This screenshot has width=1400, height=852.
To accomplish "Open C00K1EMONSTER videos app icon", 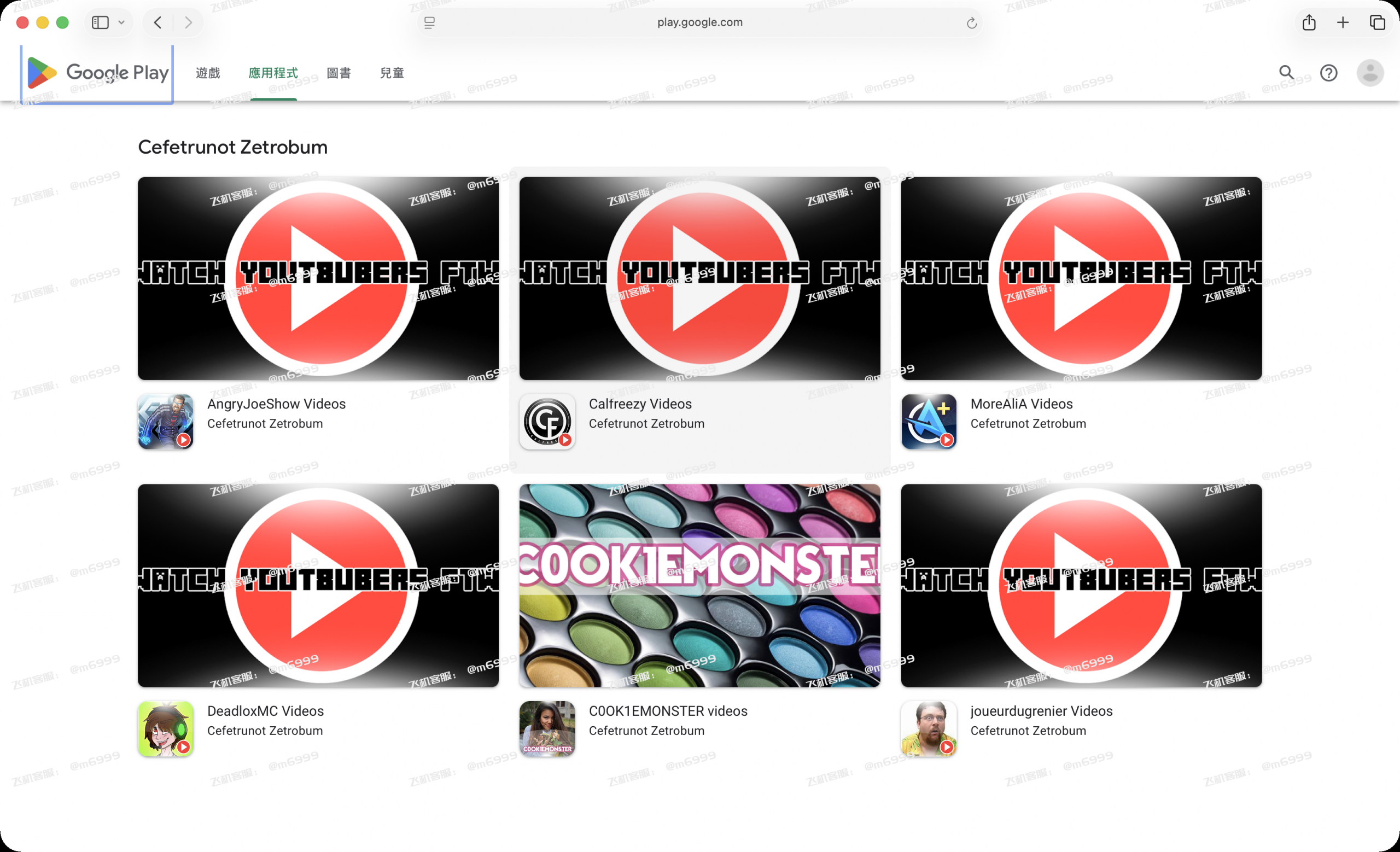I will click(x=547, y=729).
